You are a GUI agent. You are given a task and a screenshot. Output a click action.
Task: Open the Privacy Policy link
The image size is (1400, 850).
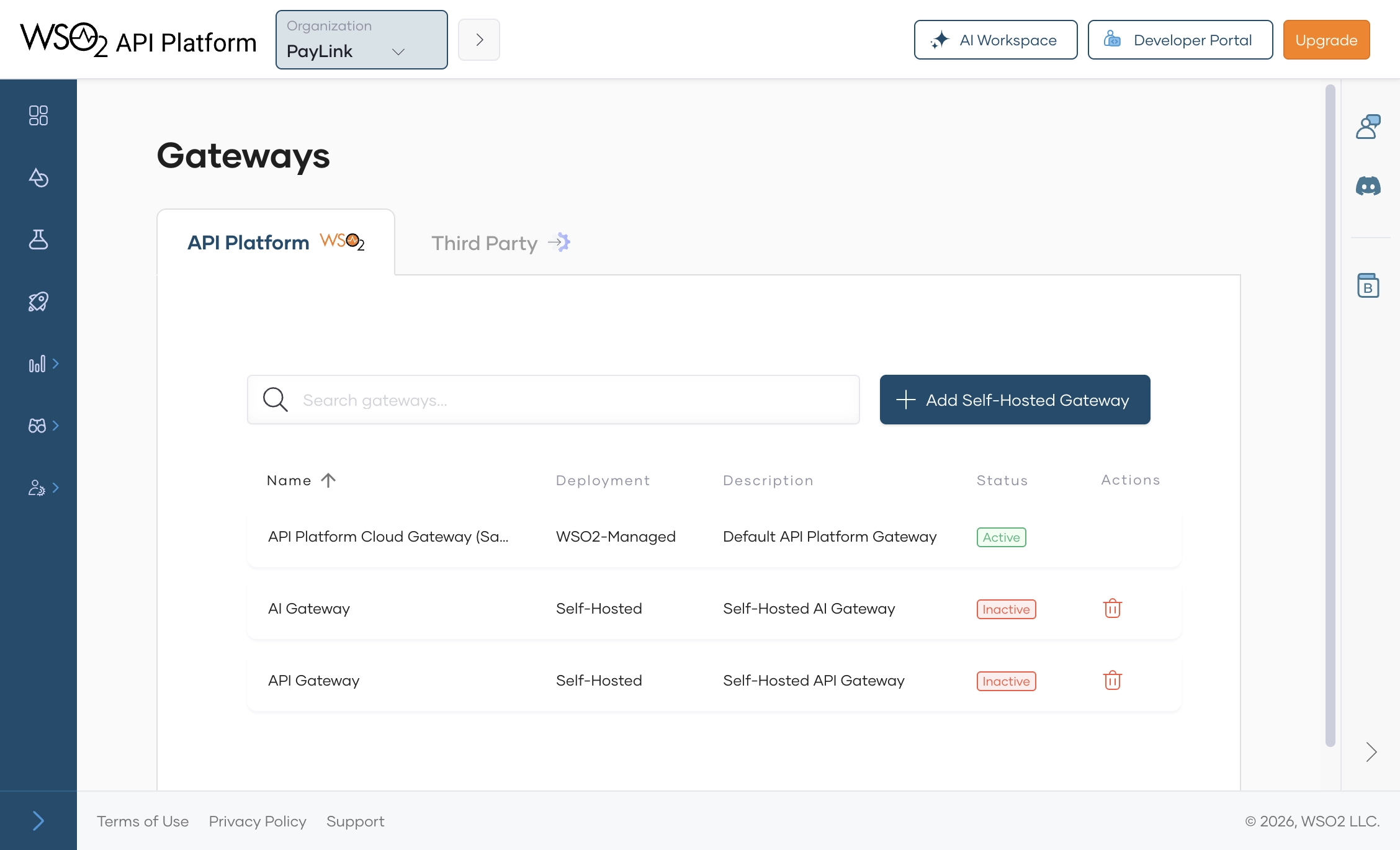point(257,821)
